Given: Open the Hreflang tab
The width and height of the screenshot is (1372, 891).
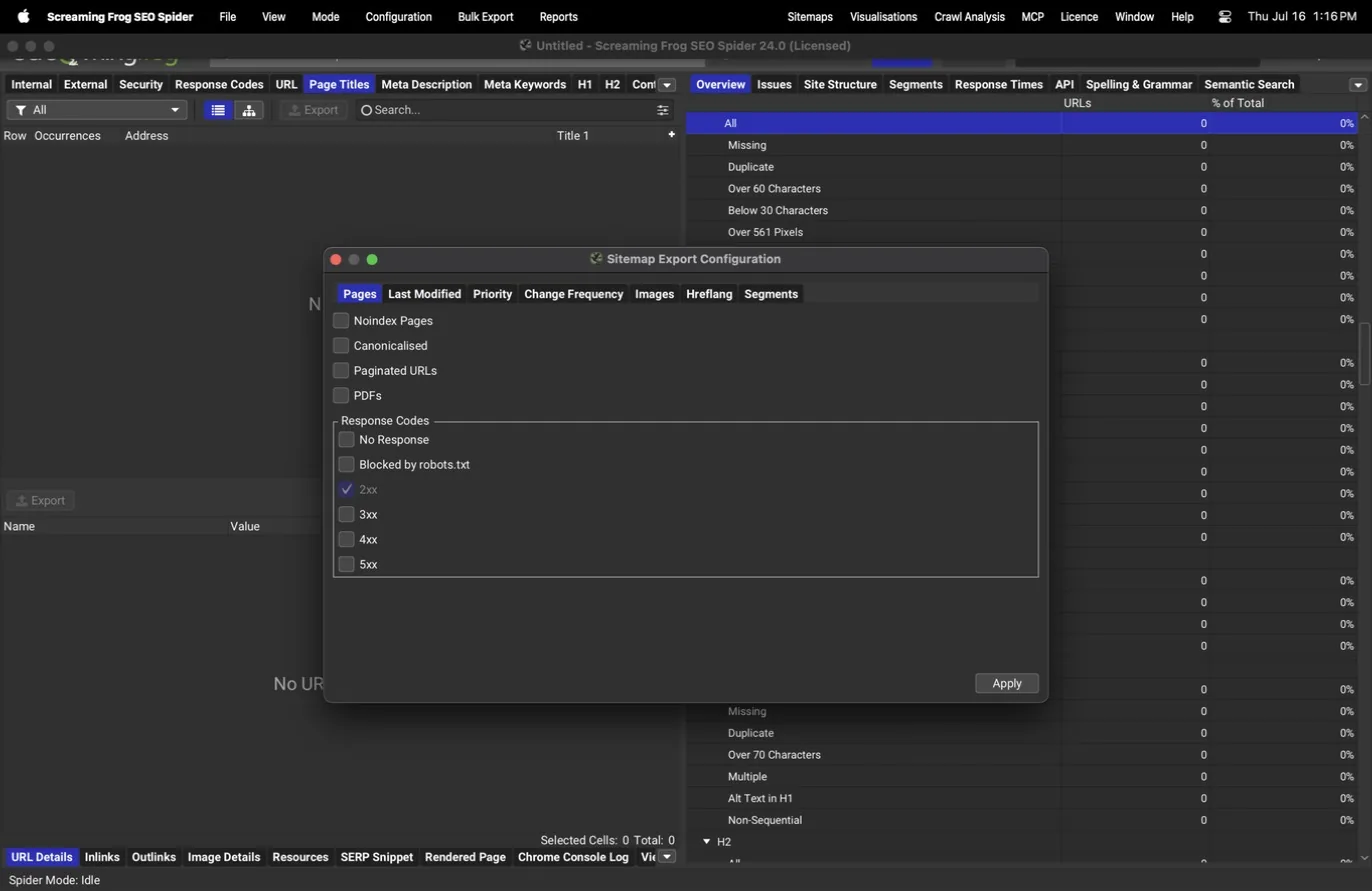Looking at the screenshot, I should (x=709, y=294).
